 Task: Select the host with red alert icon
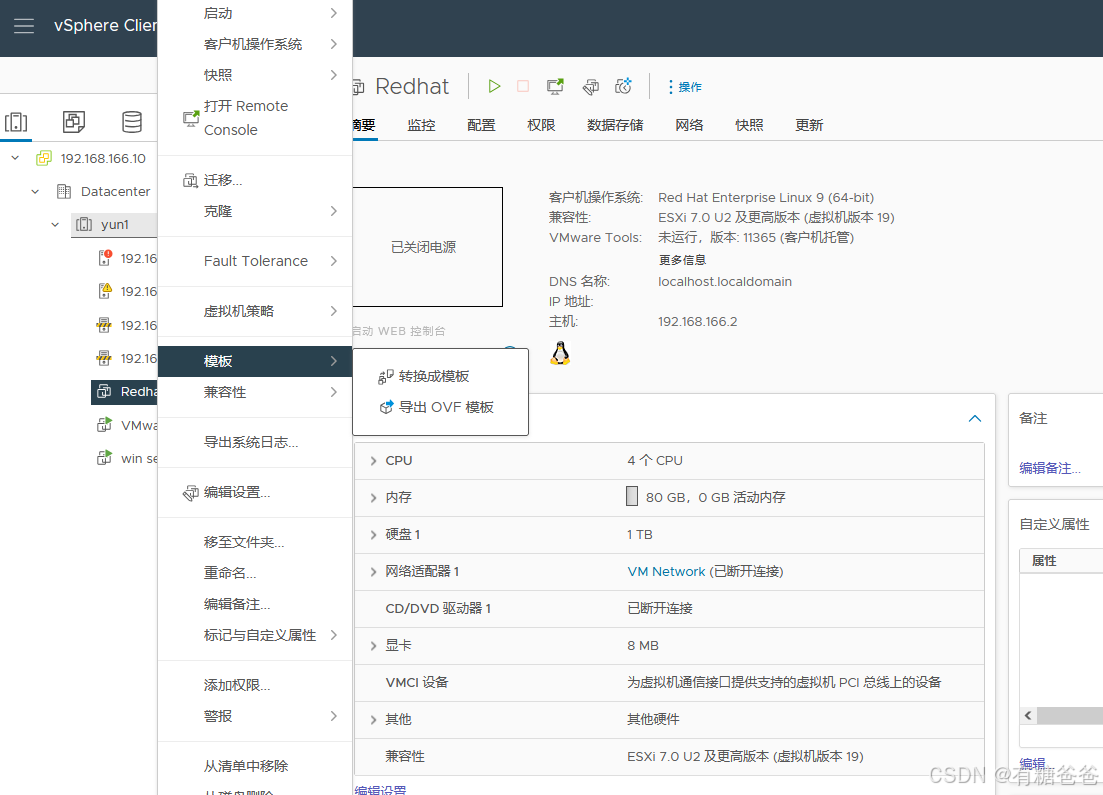(104, 258)
